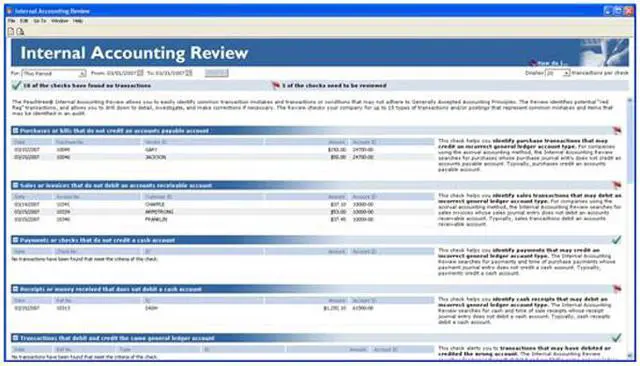Screen dimensions: 640x366
Task: Open the transactions per check dropdown
Action: tap(558, 73)
